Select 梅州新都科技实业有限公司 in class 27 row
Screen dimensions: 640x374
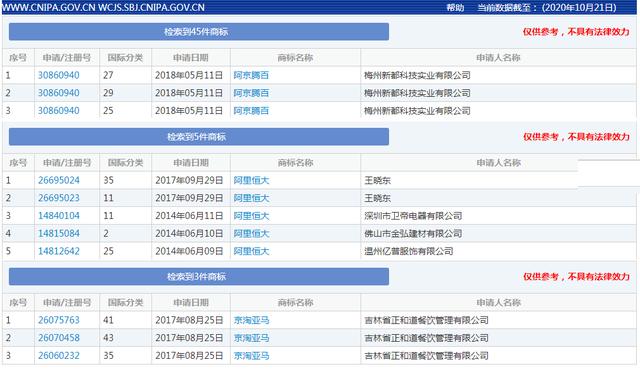(x=417, y=76)
